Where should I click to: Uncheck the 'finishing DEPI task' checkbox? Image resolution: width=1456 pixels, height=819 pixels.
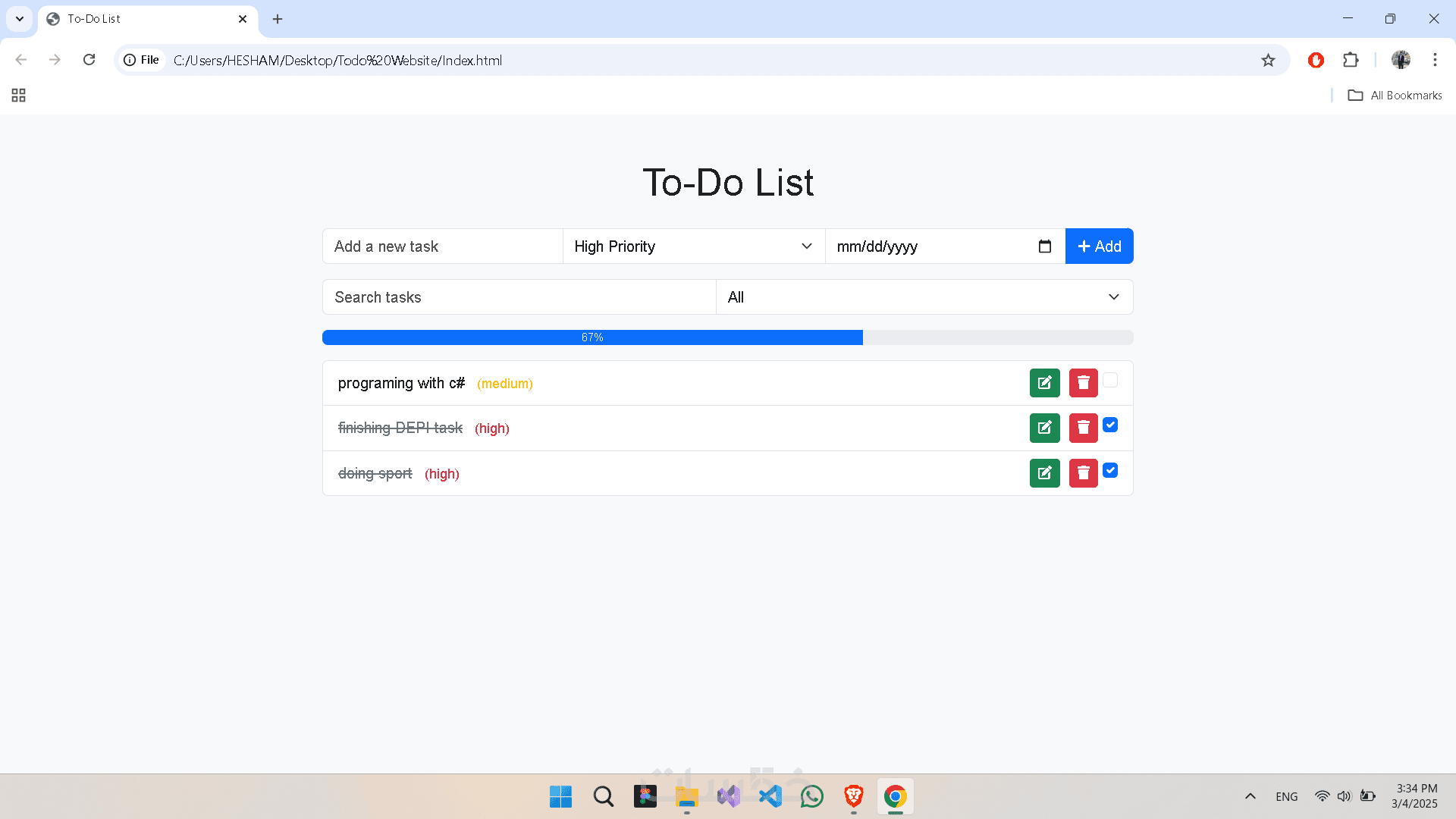point(1110,425)
